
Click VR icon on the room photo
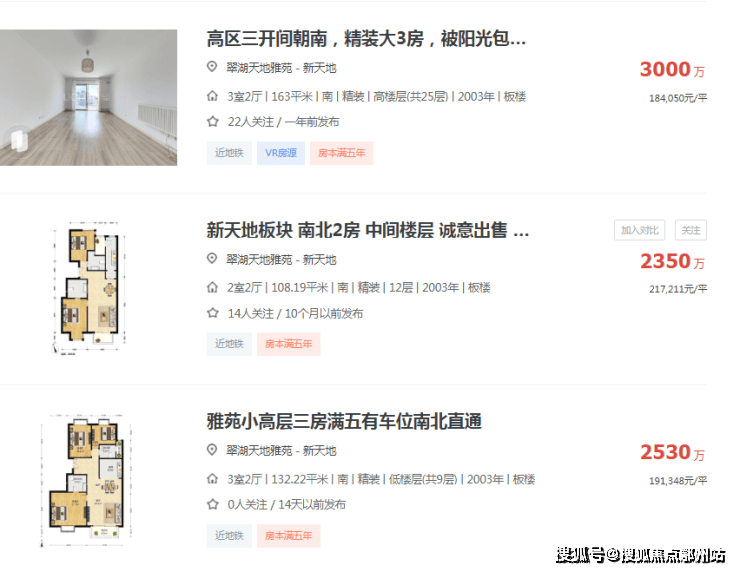pyautogui.click(x=18, y=140)
